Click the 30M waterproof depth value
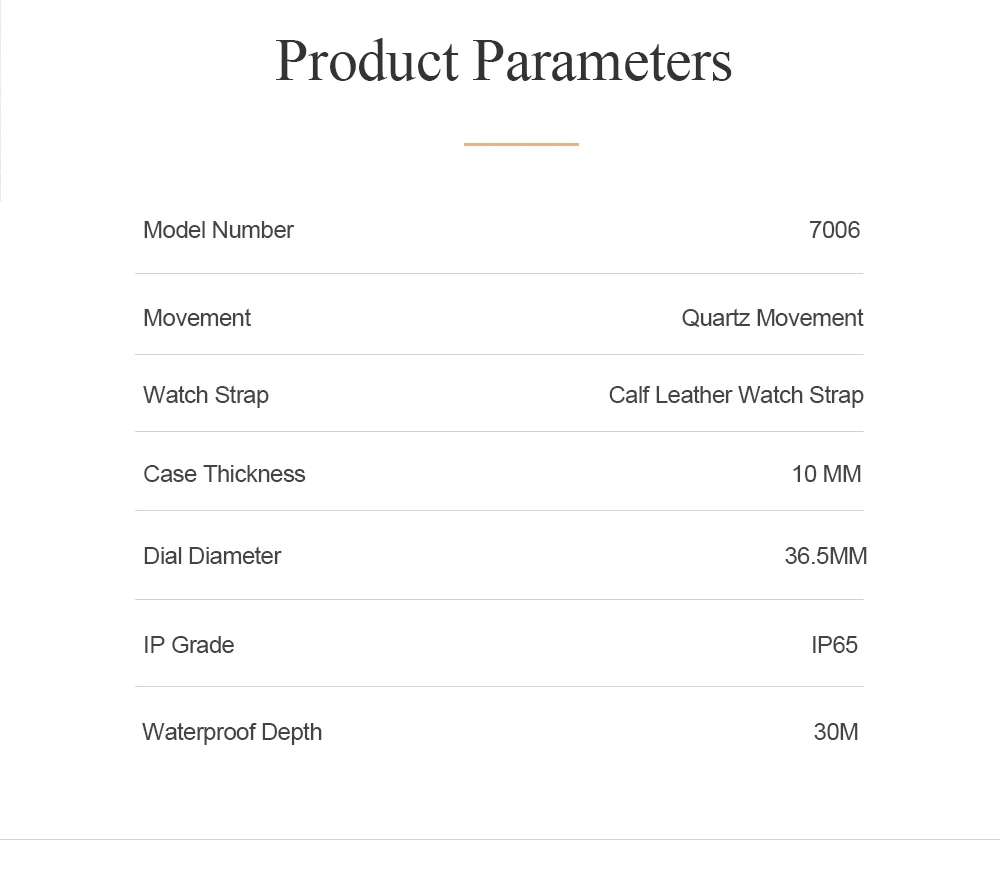This screenshot has height=881, width=1000. click(x=836, y=732)
